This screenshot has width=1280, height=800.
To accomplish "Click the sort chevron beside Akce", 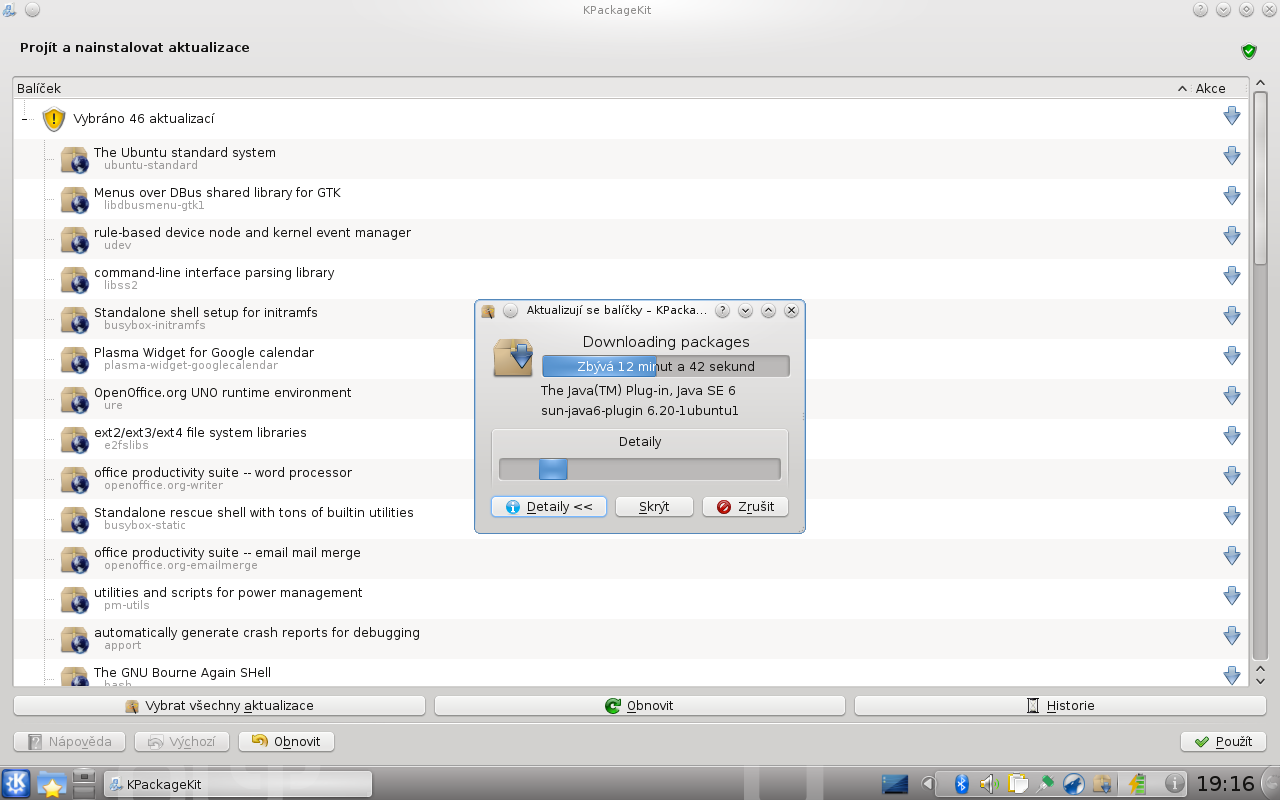I will 1183,89.
